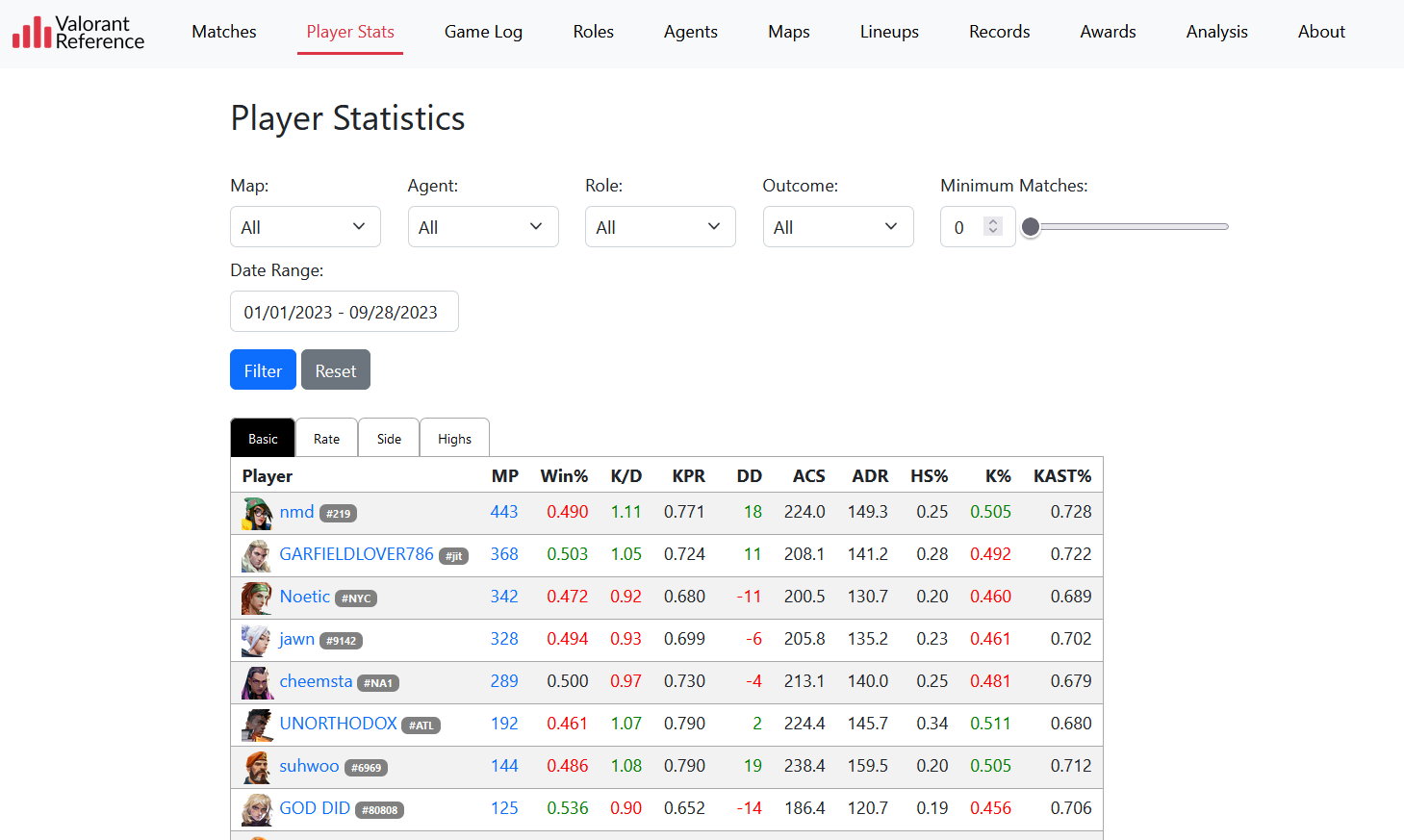1404x840 pixels.
Task: Switch to the Highs tab
Action: pyautogui.click(x=455, y=438)
